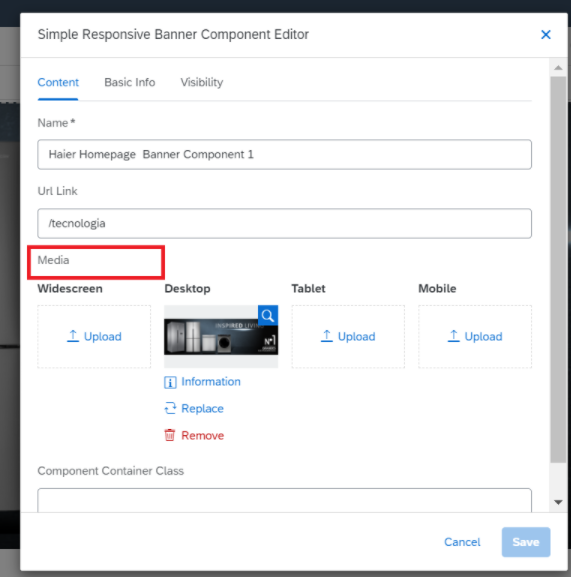
Task: Click the Name input field
Action: coord(284,154)
